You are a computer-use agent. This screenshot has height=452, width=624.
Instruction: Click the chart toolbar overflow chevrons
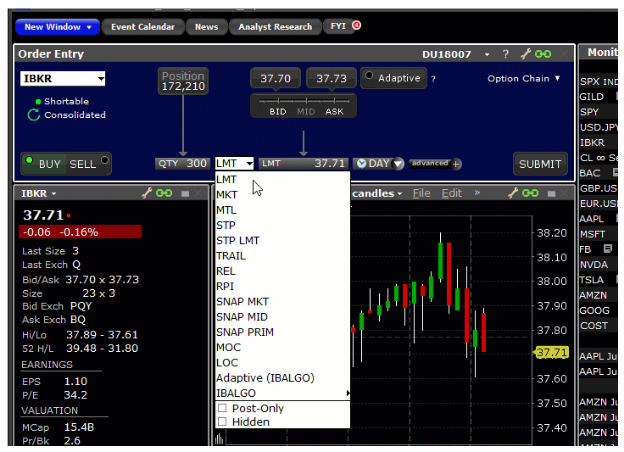(477, 193)
